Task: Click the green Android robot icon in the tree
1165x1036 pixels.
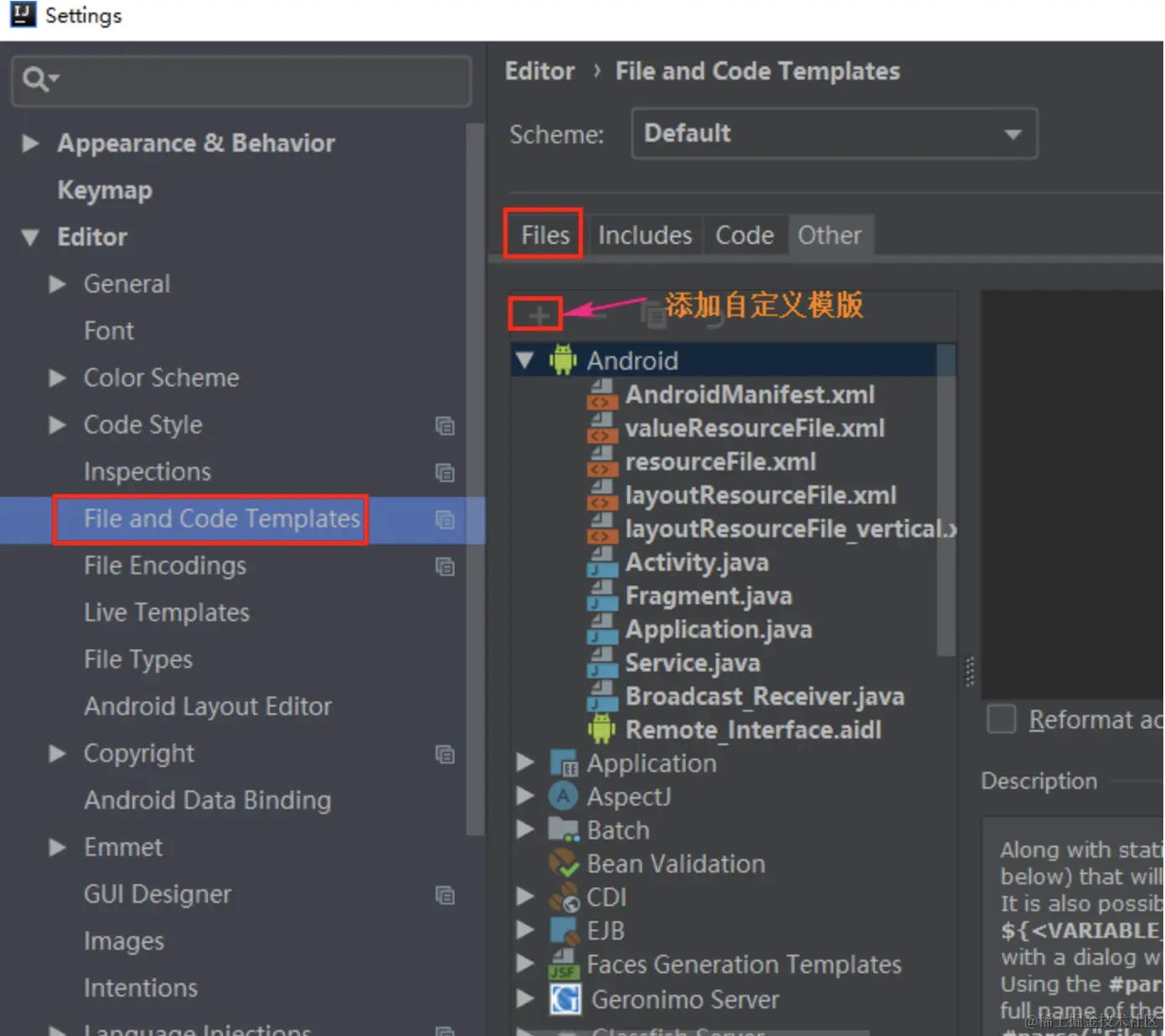Action: 563,360
